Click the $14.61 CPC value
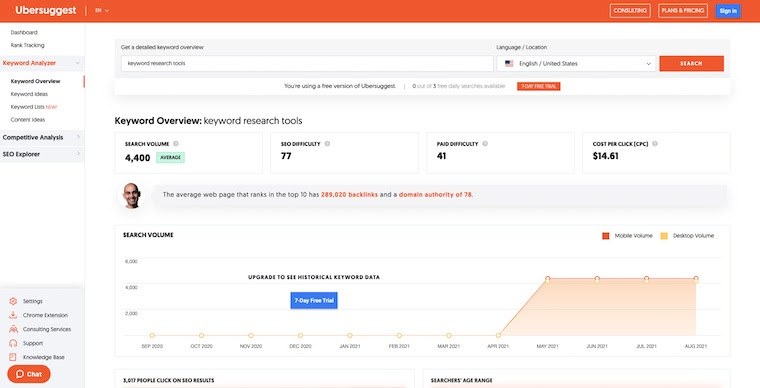This screenshot has width=760, height=388. (x=605, y=156)
